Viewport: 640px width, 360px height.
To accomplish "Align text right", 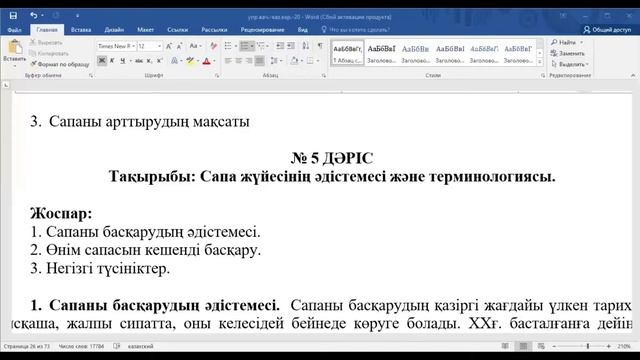I will click(x=249, y=61).
